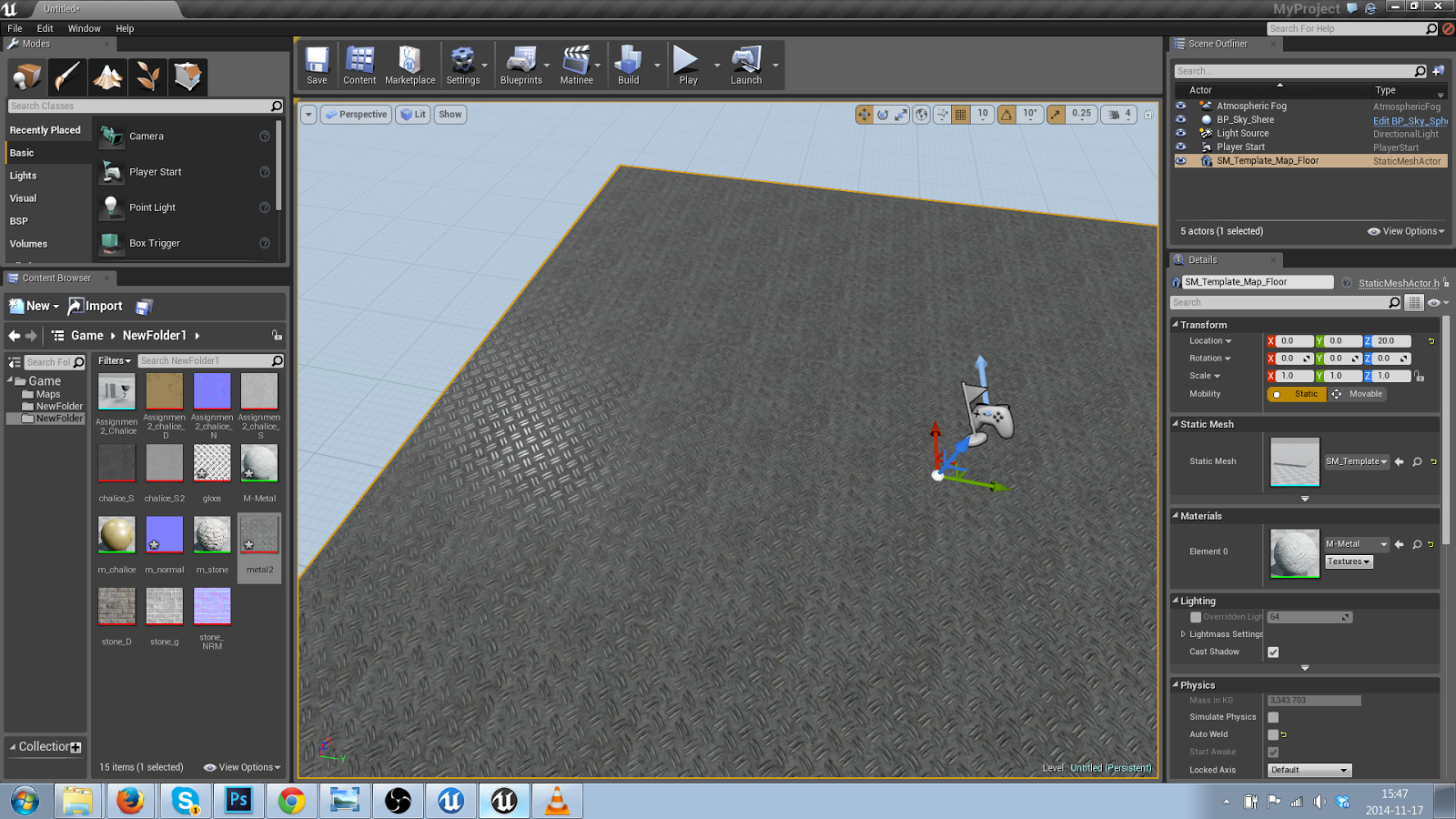Open Photoshop from the taskbar

point(238,801)
